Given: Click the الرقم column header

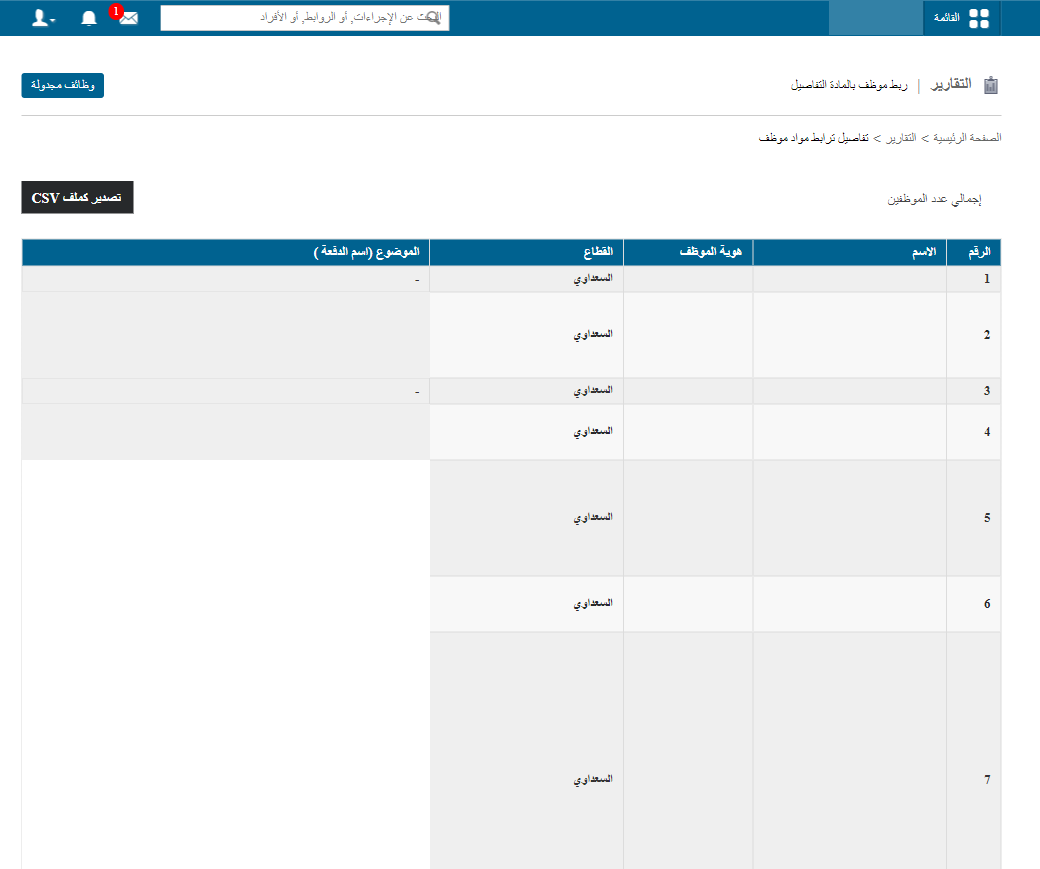Looking at the screenshot, I should (x=974, y=252).
